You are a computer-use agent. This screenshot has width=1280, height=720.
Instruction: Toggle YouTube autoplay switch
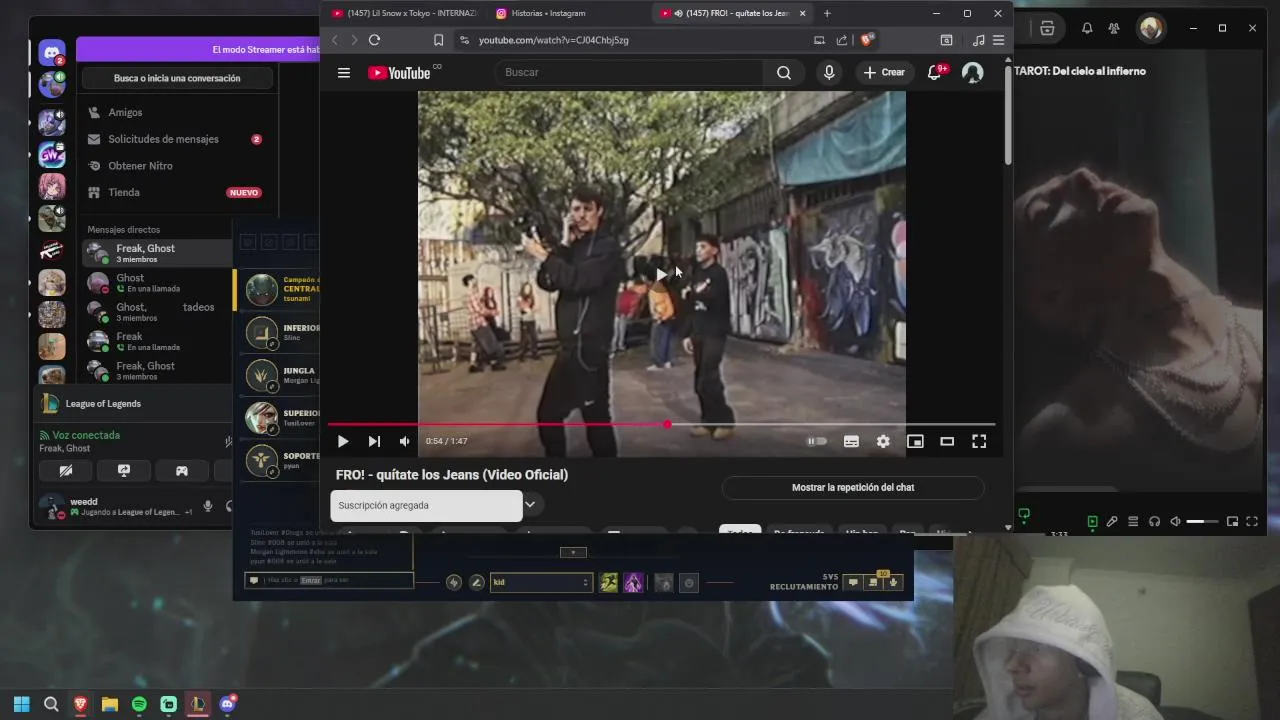pos(817,441)
